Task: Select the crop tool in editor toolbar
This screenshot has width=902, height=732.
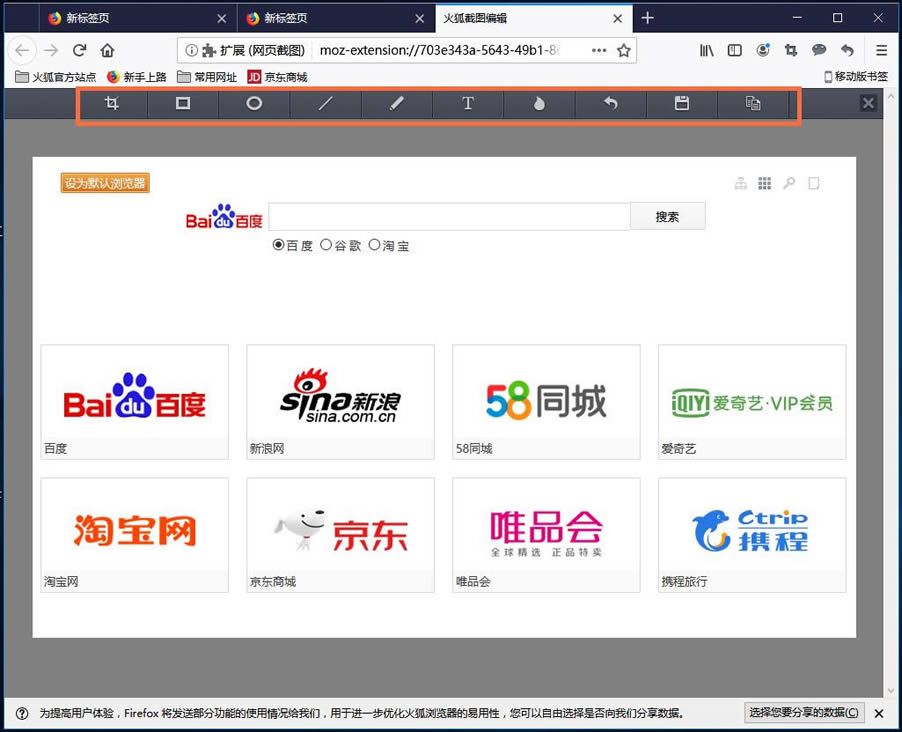Action: click(x=112, y=104)
